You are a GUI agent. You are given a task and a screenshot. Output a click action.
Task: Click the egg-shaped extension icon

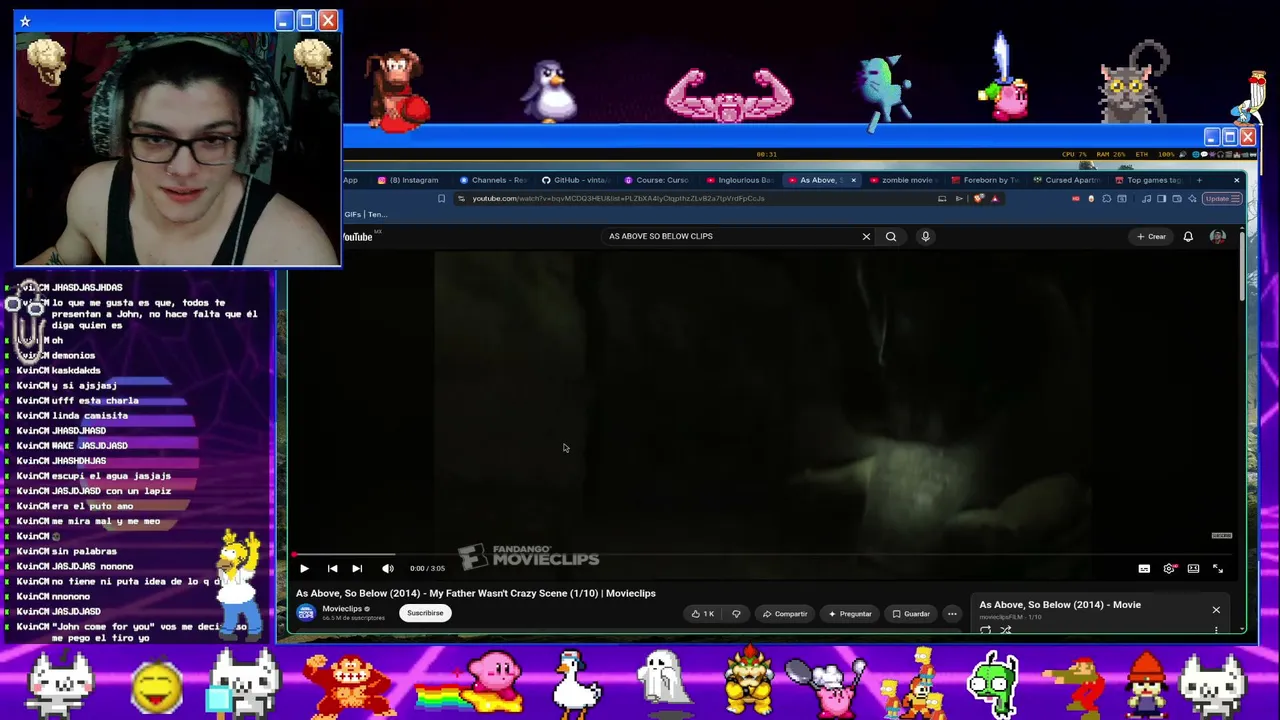click(1091, 199)
